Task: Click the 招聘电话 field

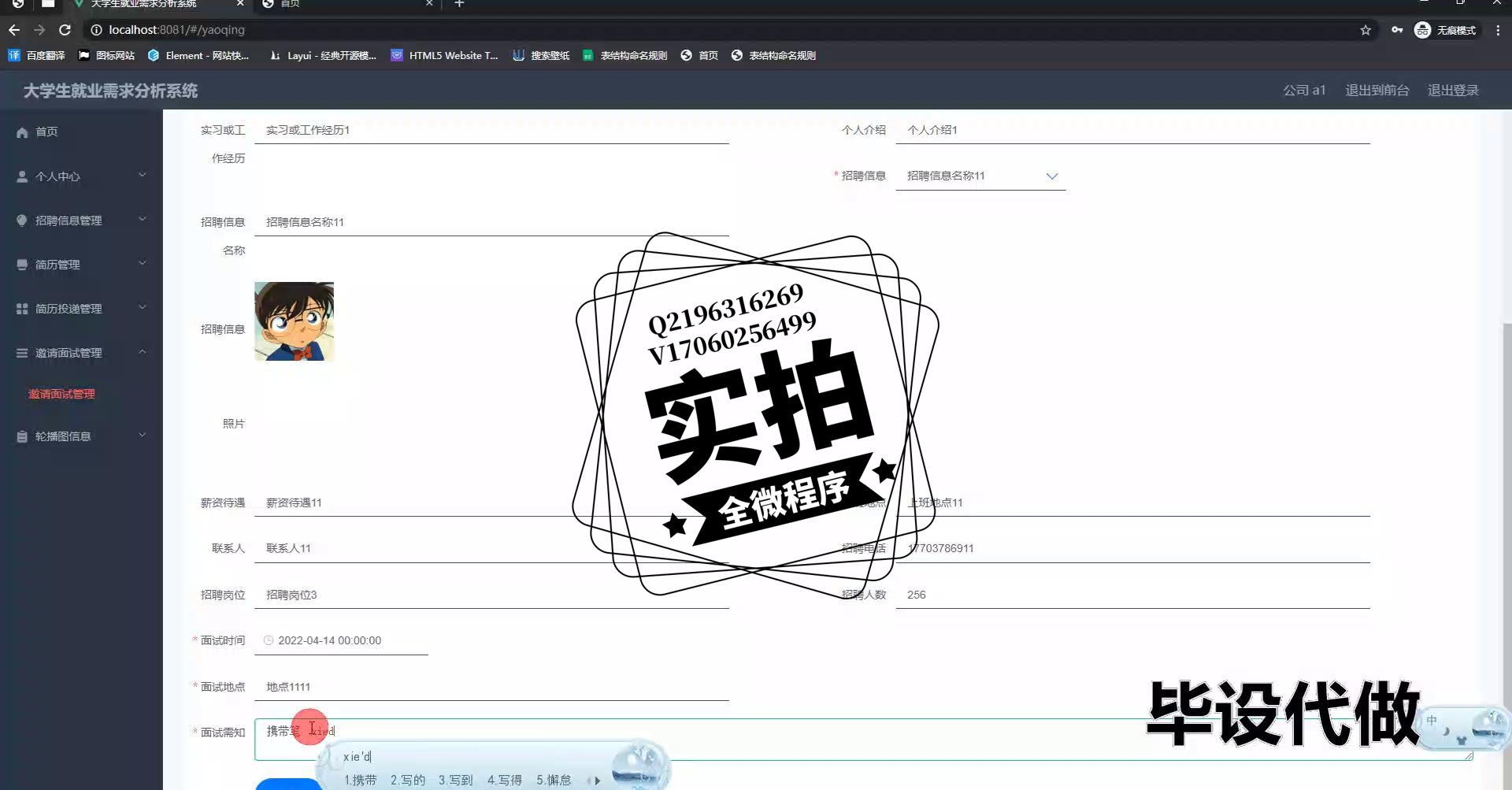Action: pyautogui.click(x=1132, y=548)
